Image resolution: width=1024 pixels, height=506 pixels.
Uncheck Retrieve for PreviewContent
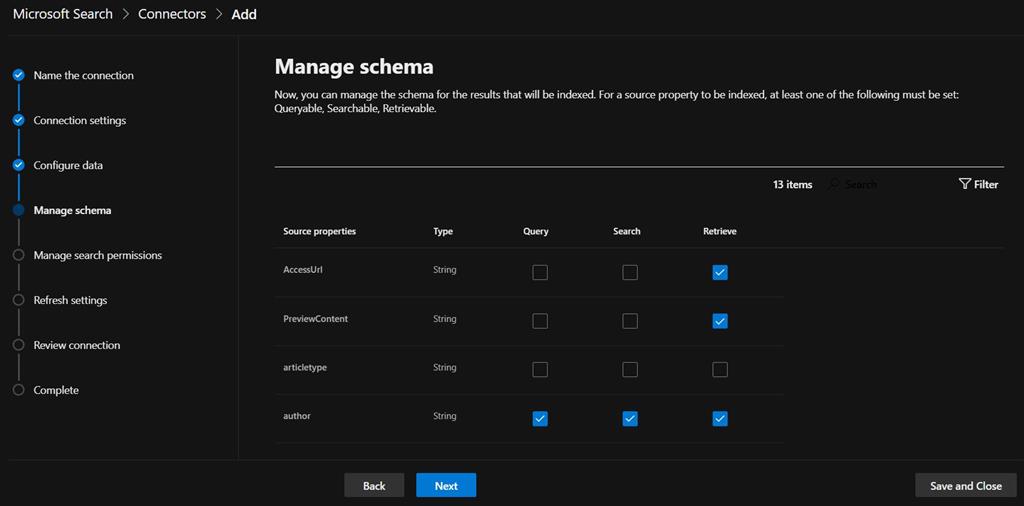[x=720, y=321]
